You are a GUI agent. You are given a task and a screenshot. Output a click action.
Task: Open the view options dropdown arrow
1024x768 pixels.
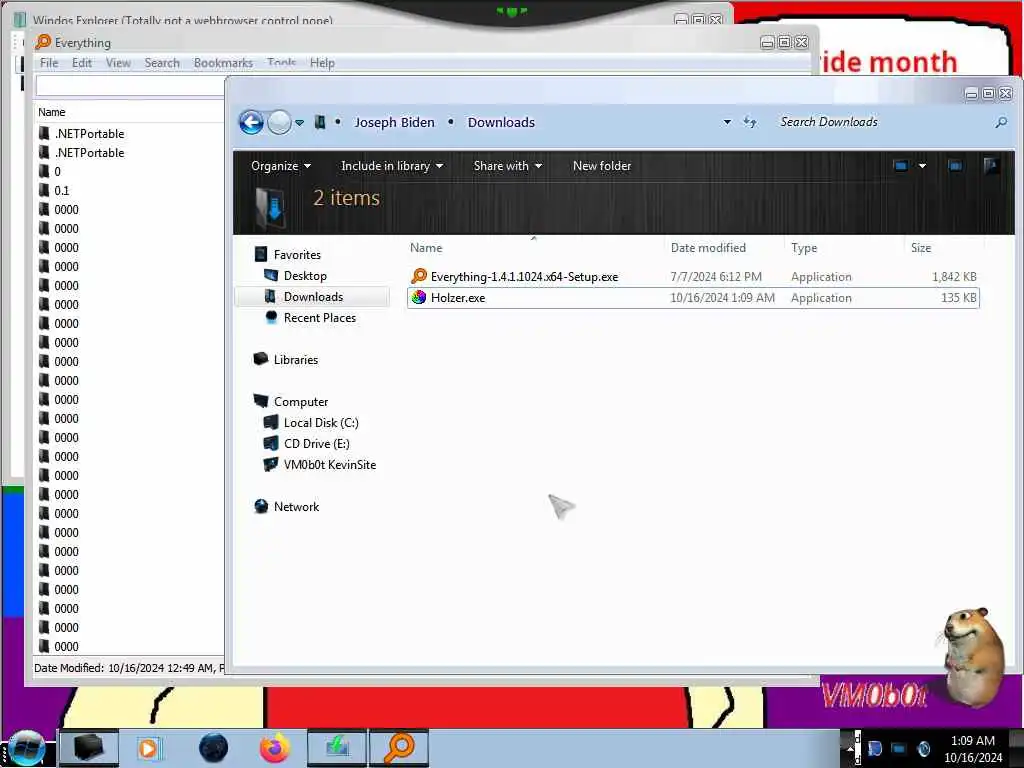click(922, 166)
